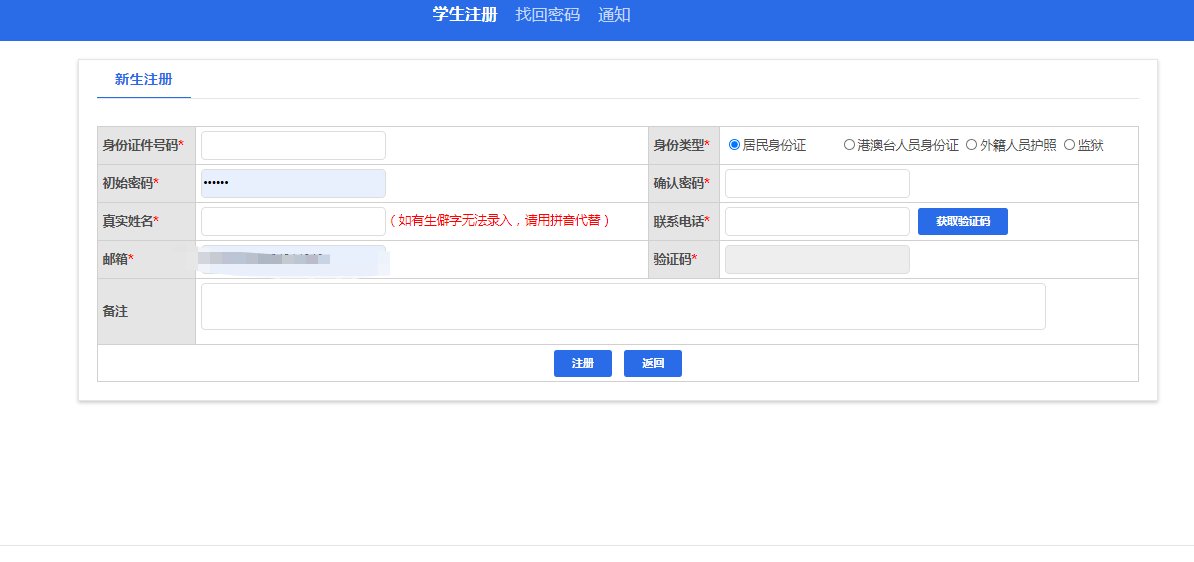Image resolution: width=1194 pixels, height=562 pixels.
Task: Focus the 确认密码 input field
Action: click(817, 184)
